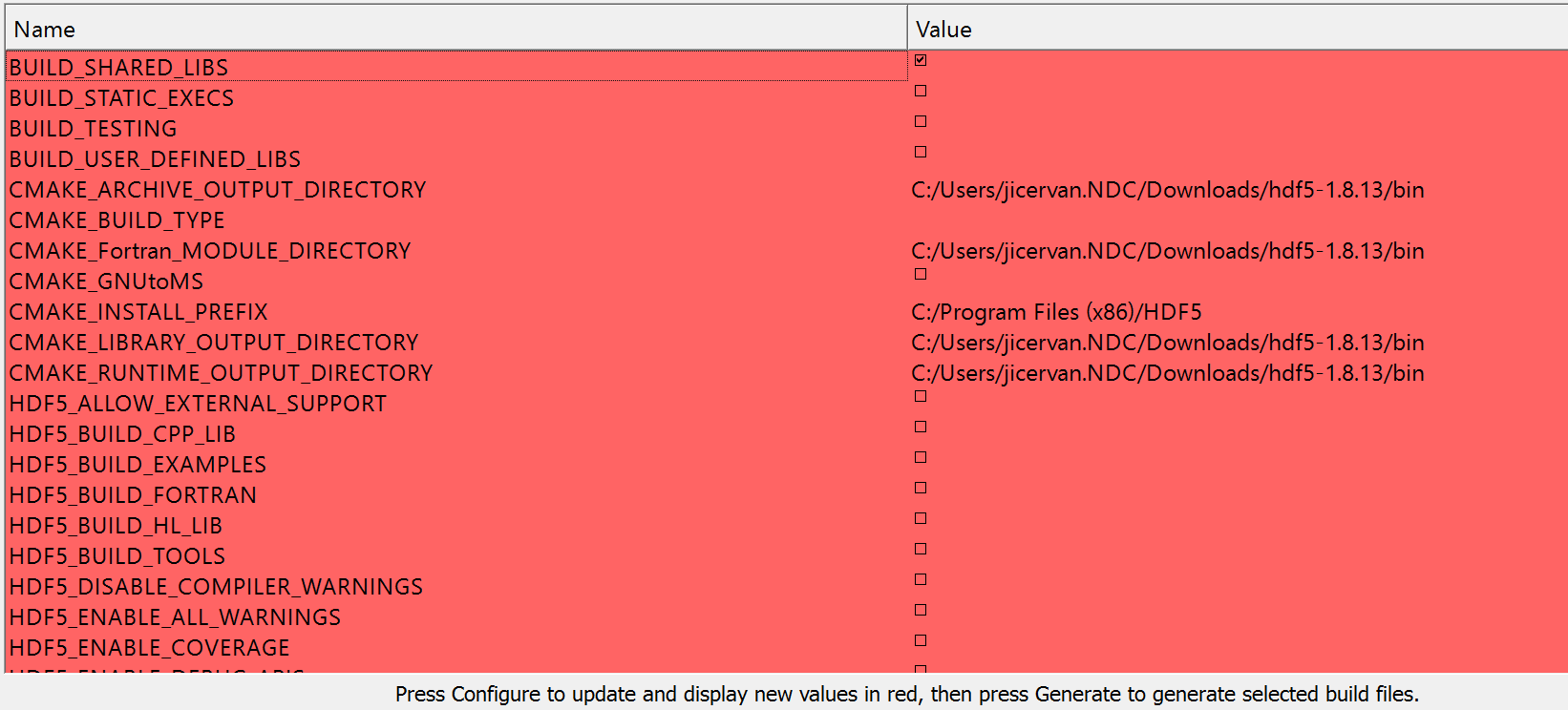1568x710 pixels.
Task: Enable the HDF5_BUILD_FORTRAN checkbox
Action: (921, 488)
